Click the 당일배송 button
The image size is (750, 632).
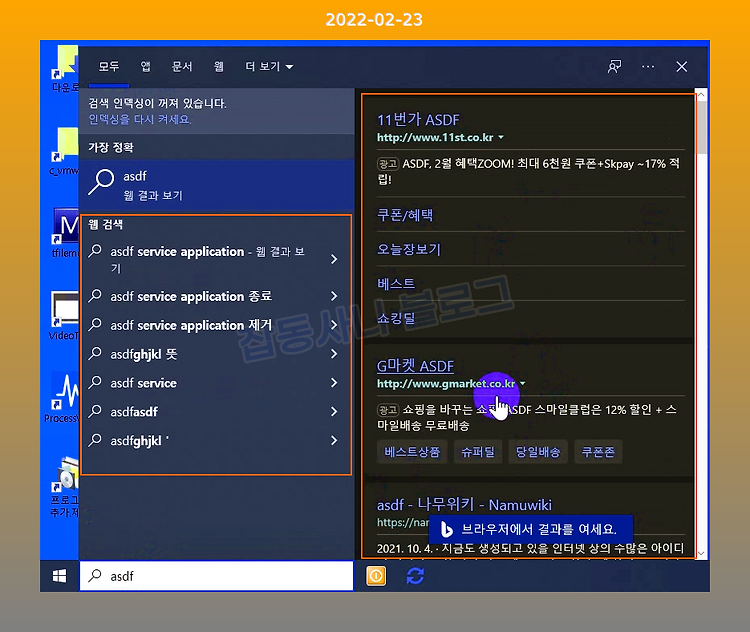point(538,452)
